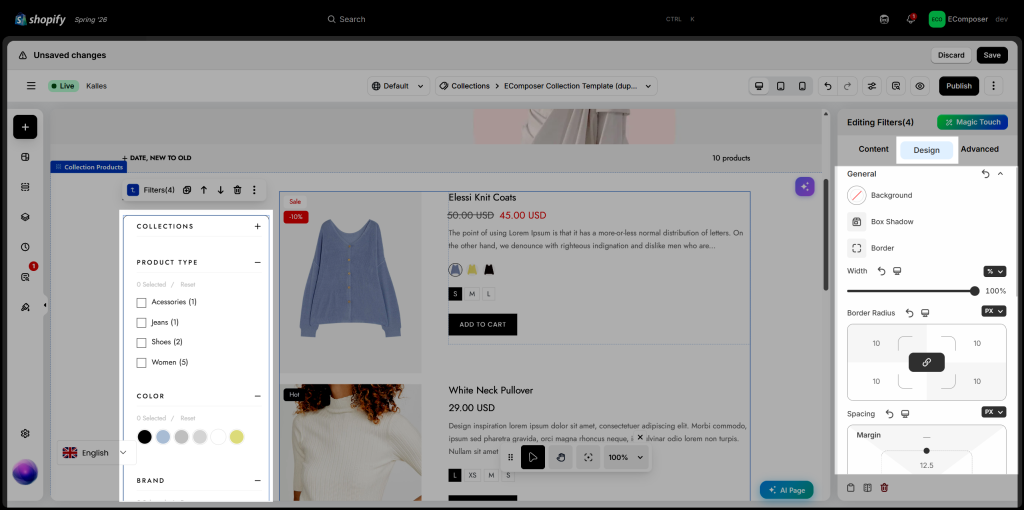Duplicate the Filters(4) element
Image resolution: width=1024 pixels, height=510 pixels.
tap(187, 190)
